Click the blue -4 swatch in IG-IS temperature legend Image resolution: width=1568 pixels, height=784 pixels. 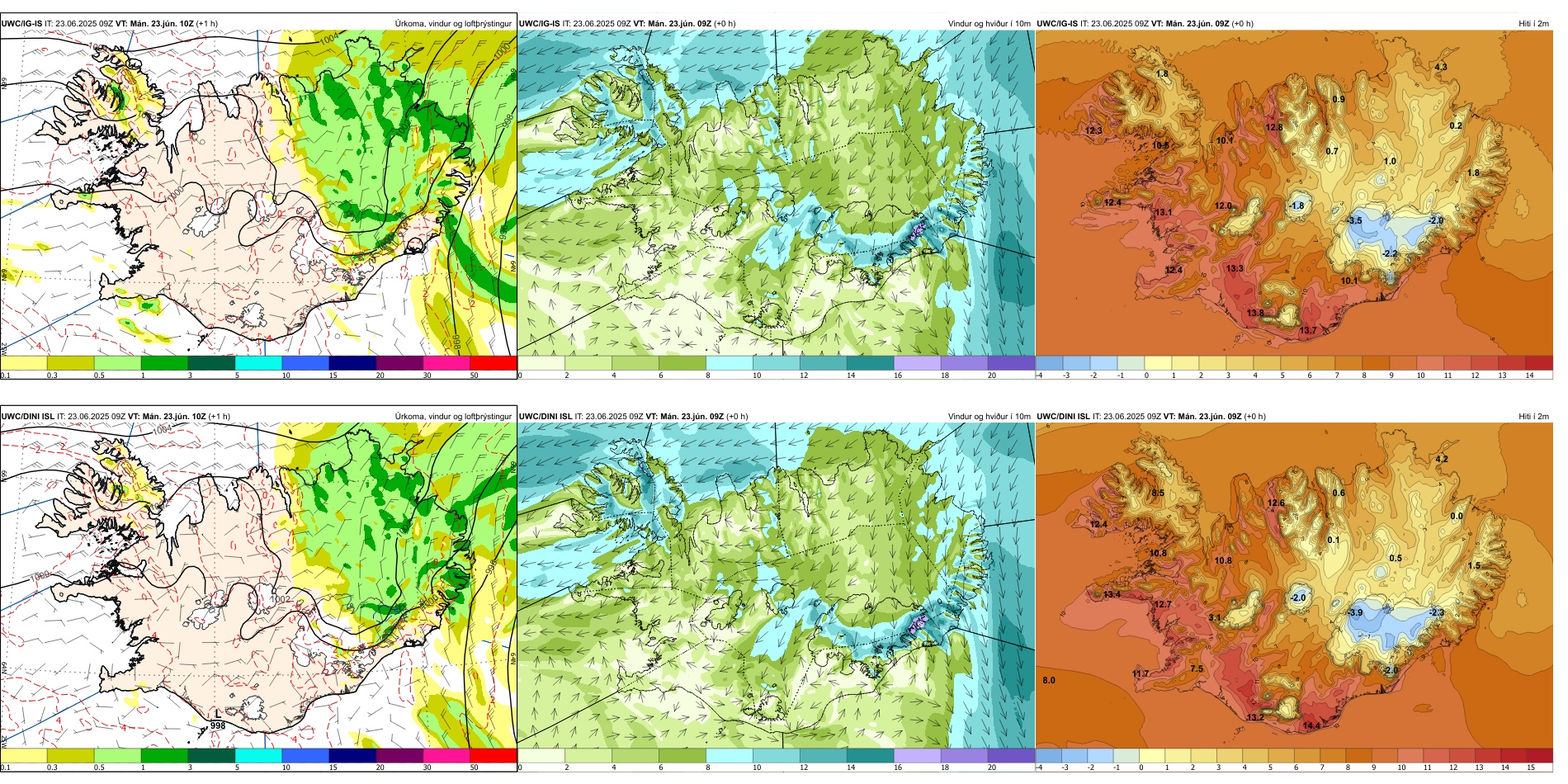1049,362
